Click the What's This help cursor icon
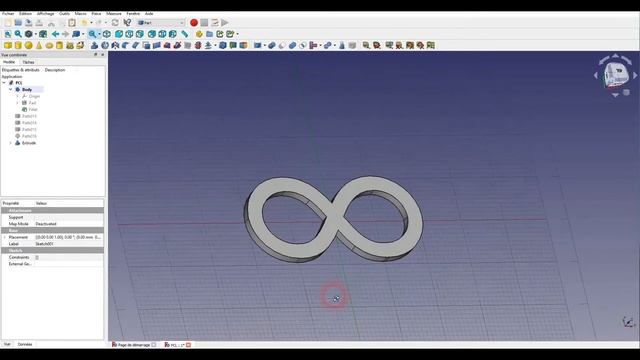This screenshot has height=360, width=640. click(127, 23)
